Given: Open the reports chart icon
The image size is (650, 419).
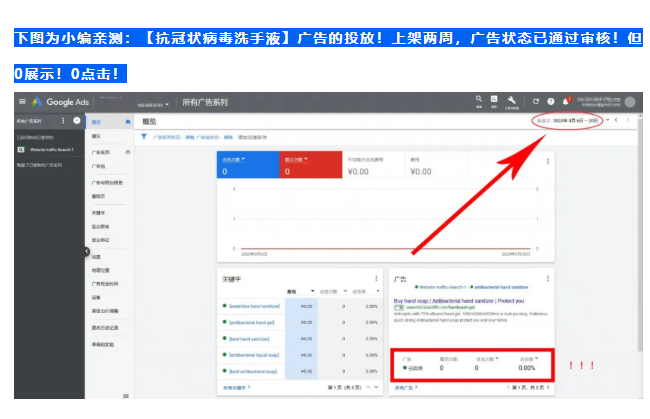Looking at the screenshot, I should click(x=494, y=99).
